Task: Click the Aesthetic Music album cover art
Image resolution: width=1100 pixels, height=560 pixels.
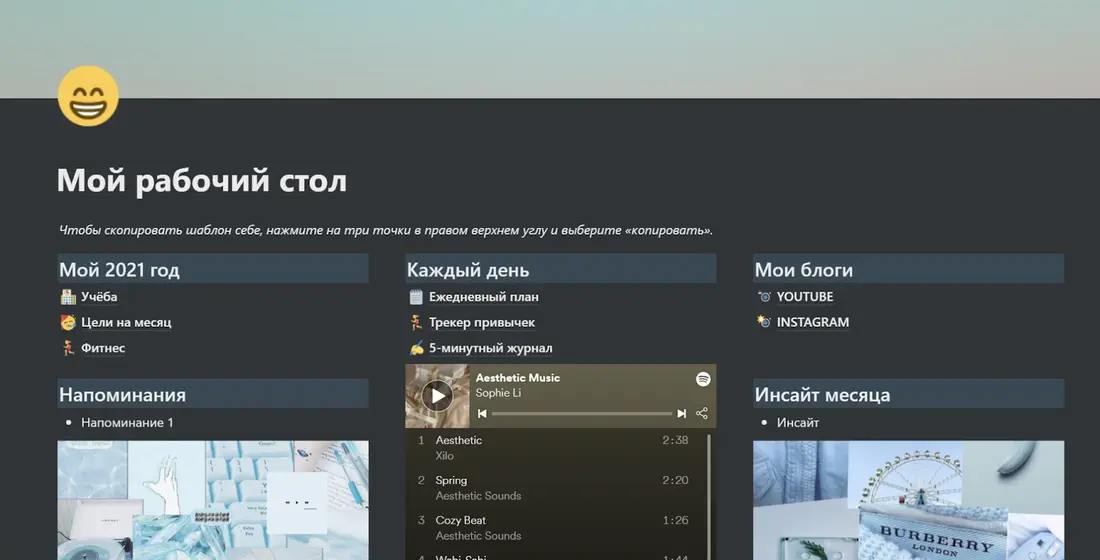Action: point(438,396)
